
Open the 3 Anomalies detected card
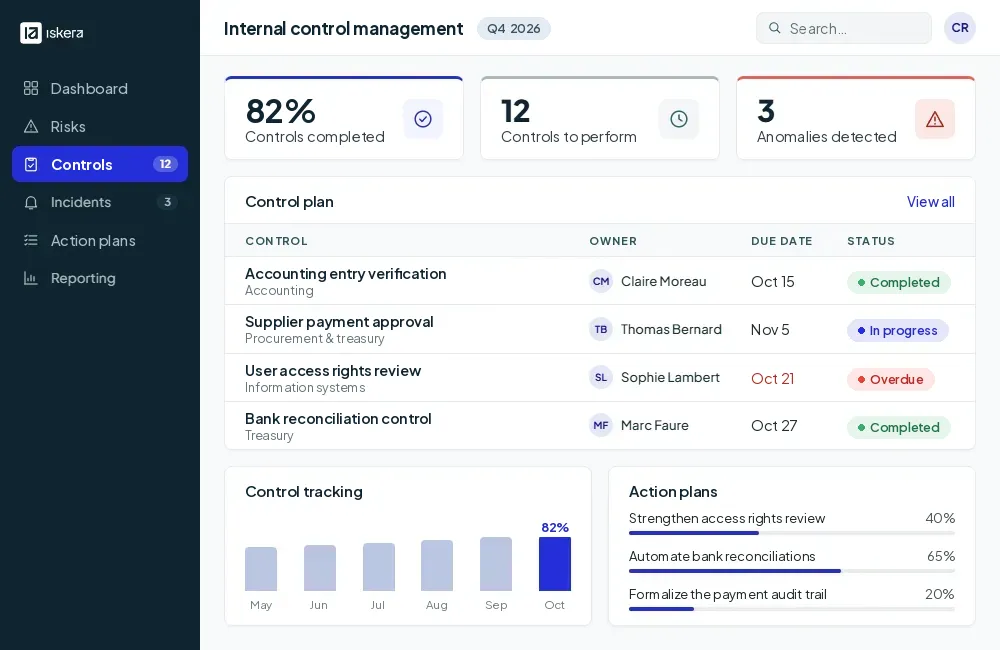(855, 118)
